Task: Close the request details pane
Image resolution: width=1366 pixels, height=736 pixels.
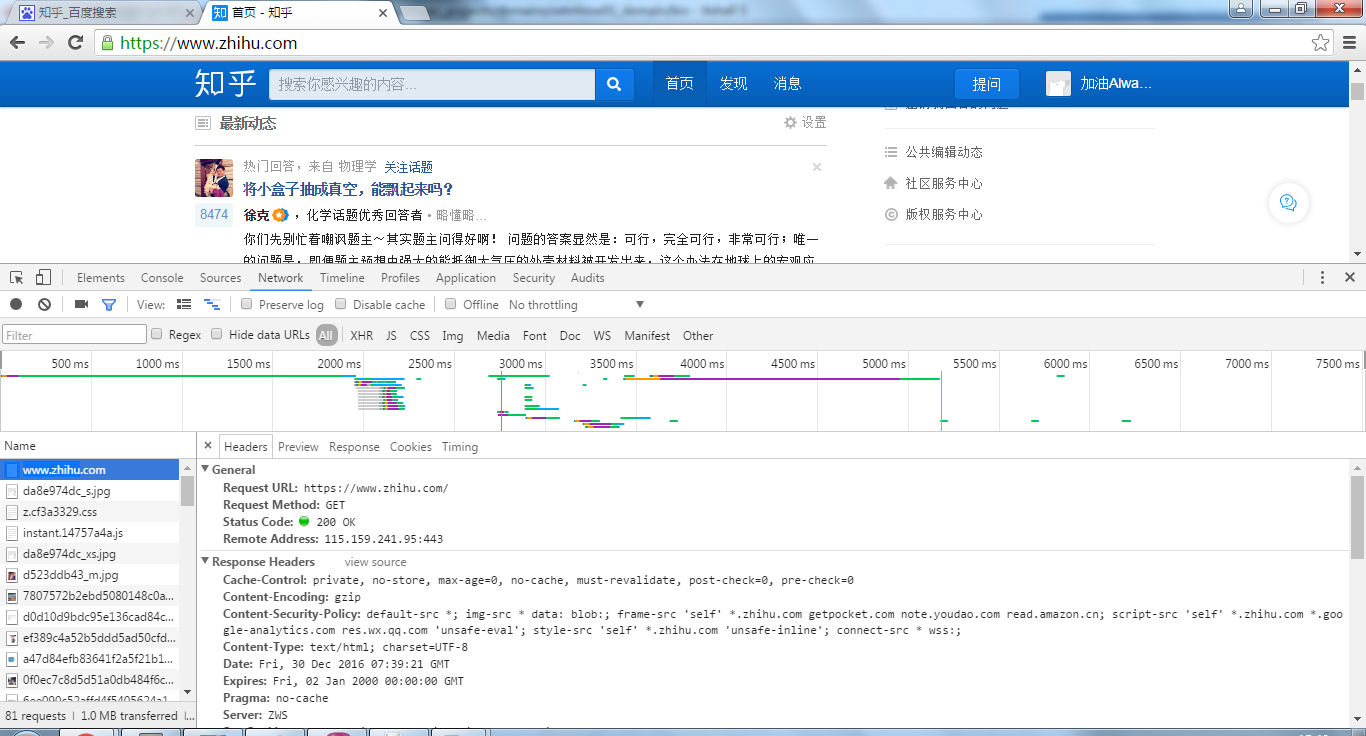Action: click(x=208, y=446)
